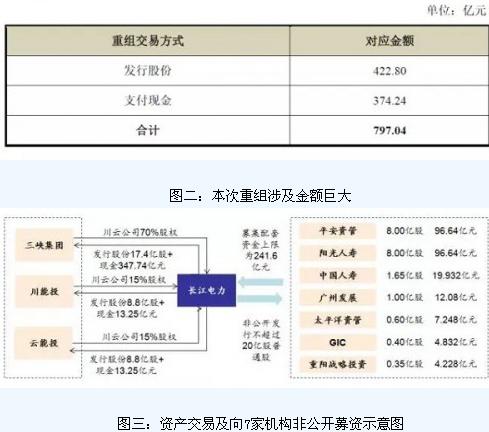Click the '1.00亿股' value
This screenshot has height=432, width=489.
click(x=404, y=297)
